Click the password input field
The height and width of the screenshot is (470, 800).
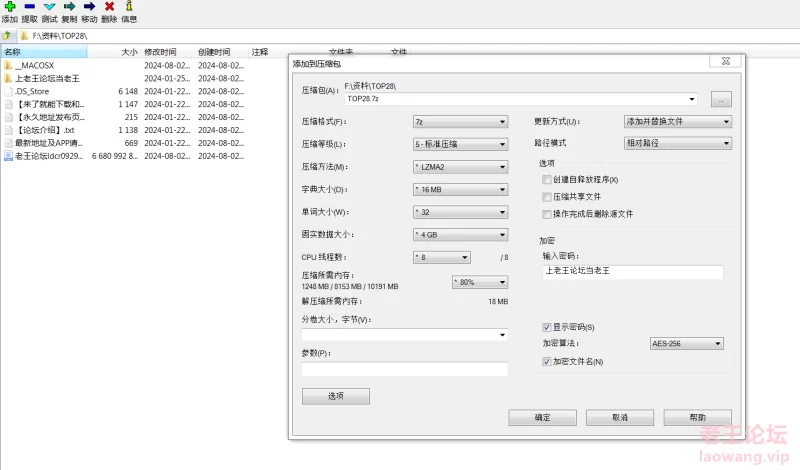pos(631,271)
